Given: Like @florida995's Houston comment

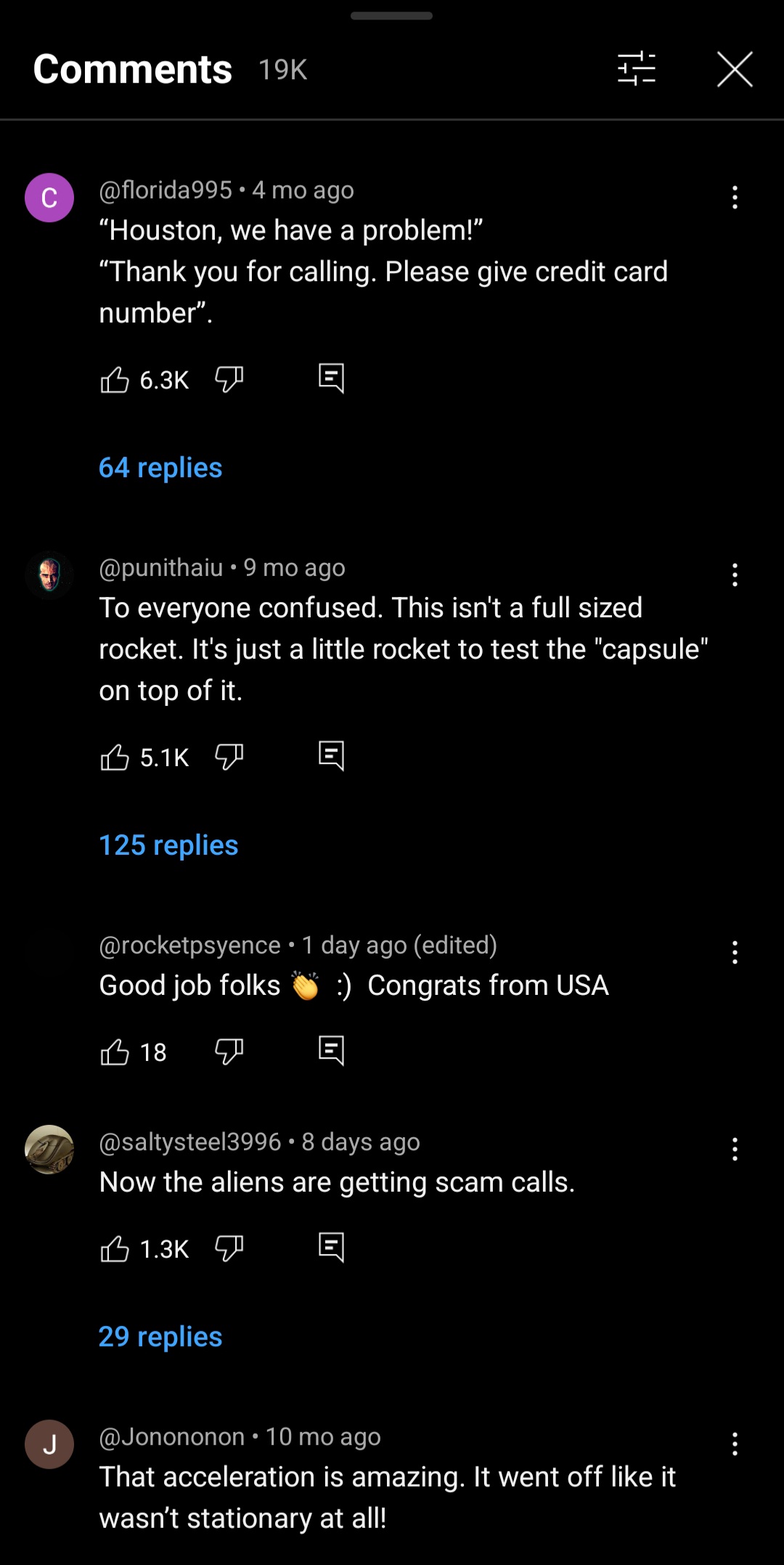Looking at the screenshot, I should [x=116, y=378].
